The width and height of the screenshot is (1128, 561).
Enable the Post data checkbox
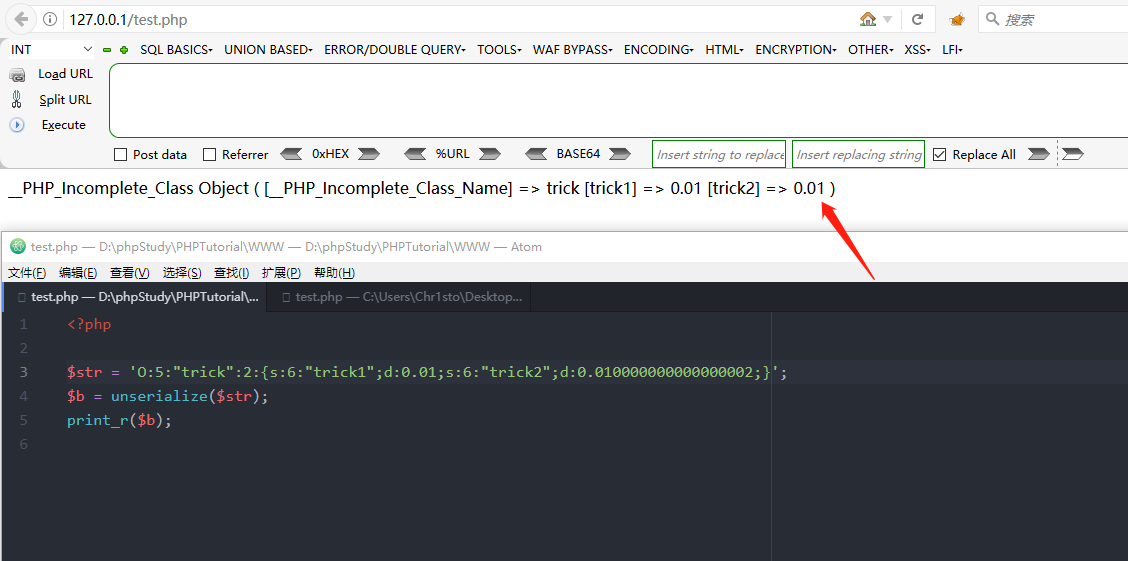tap(121, 155)
